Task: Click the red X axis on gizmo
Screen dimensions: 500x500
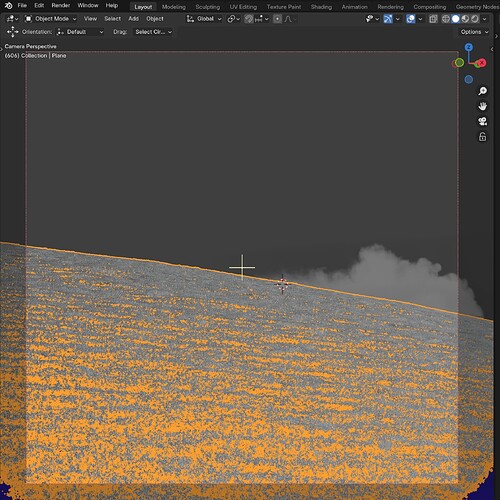Action: point(482,63)
